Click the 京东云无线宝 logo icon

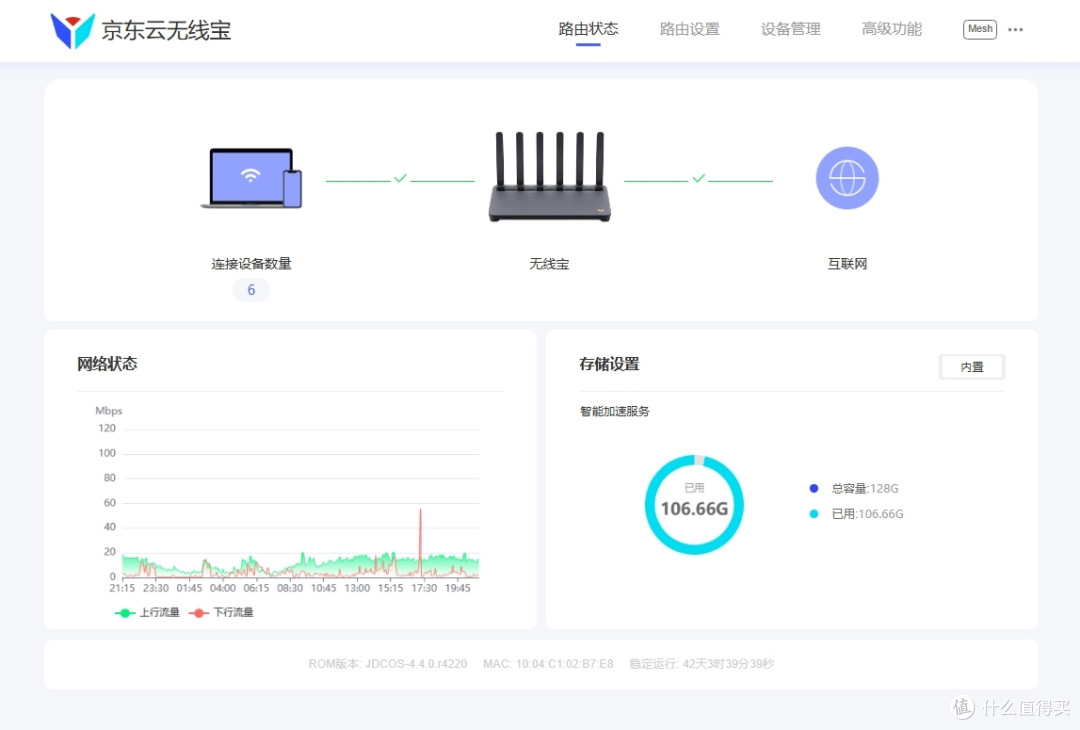point(72,31)
